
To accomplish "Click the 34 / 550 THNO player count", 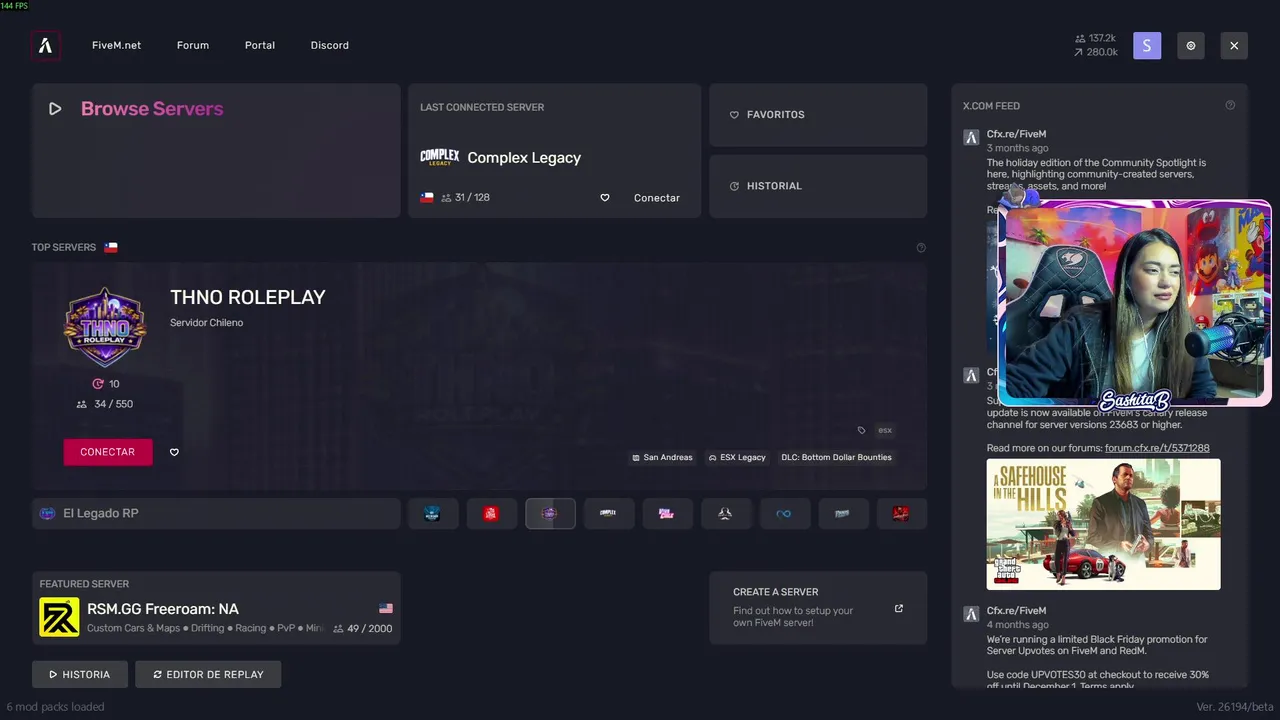I will (105, 404).
